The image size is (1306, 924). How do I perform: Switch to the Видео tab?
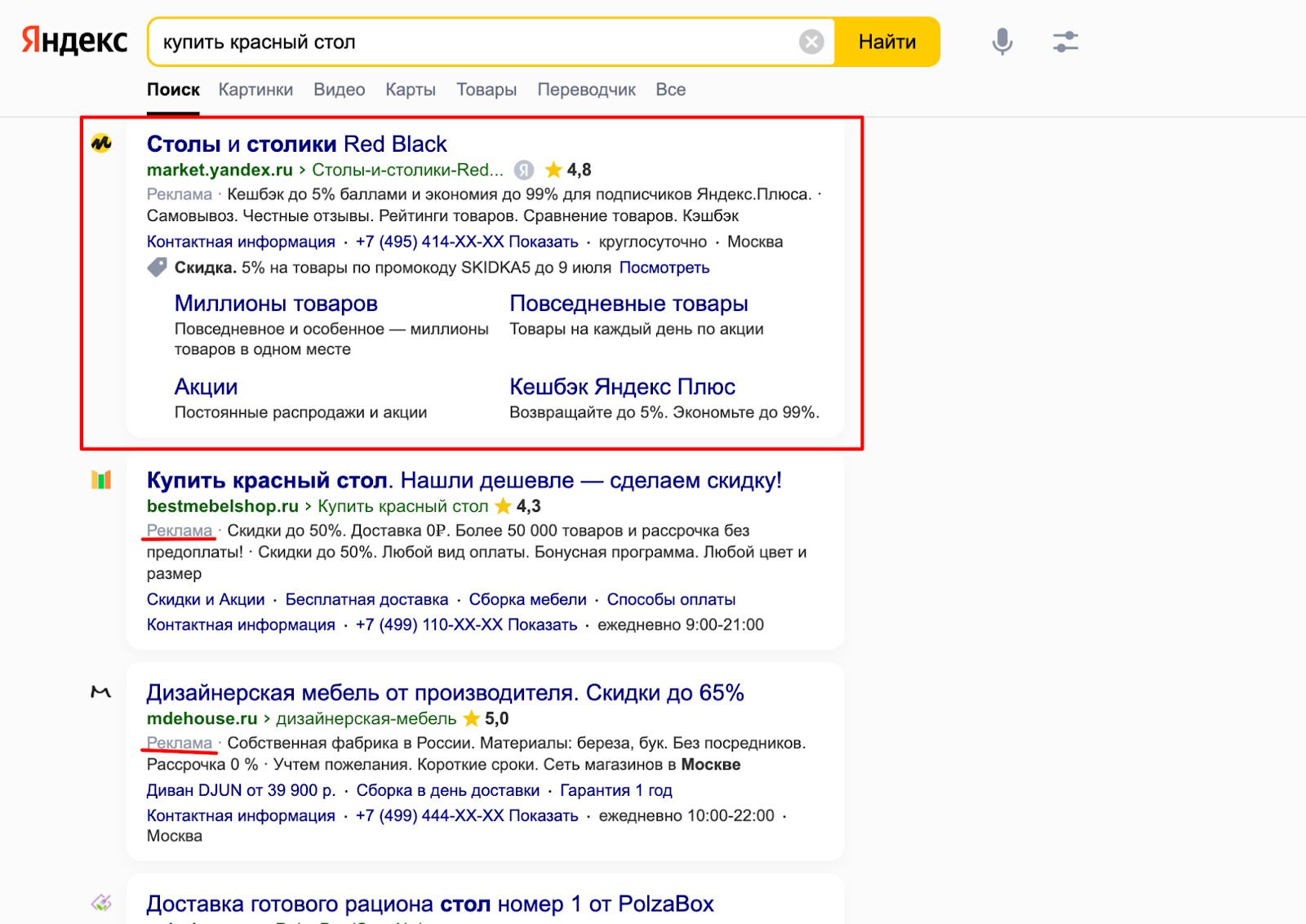click(340, 90)
